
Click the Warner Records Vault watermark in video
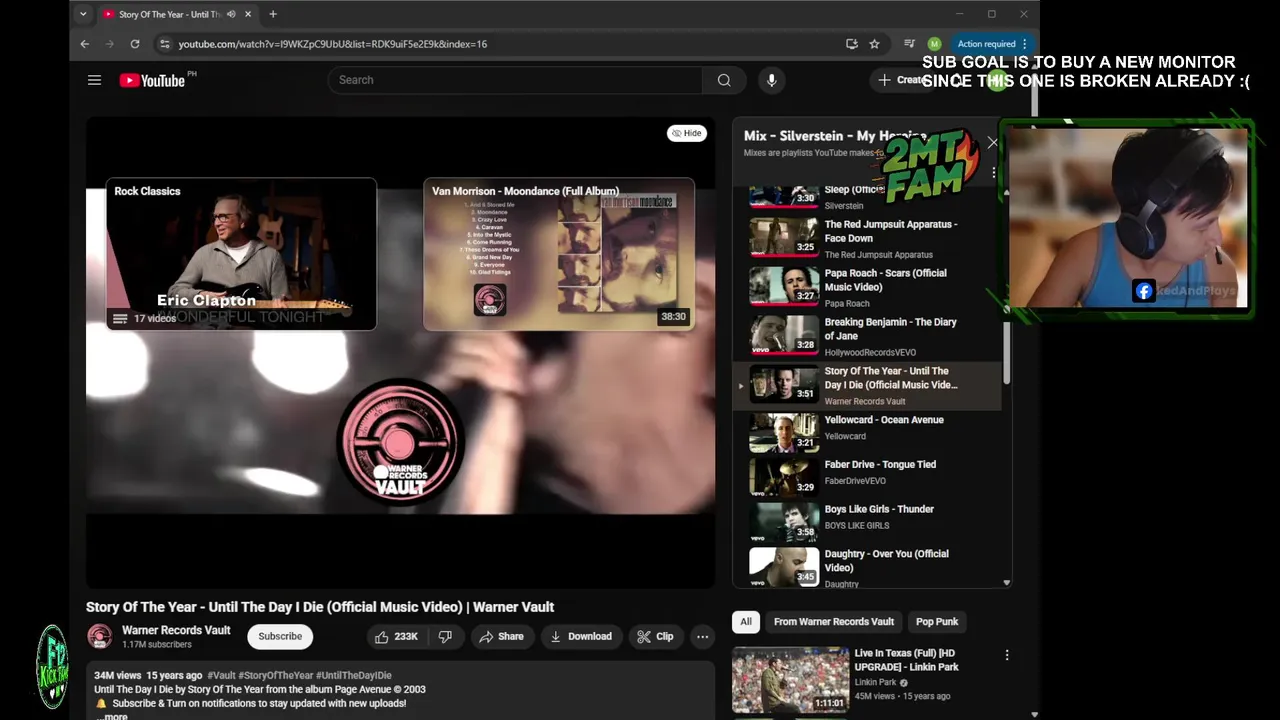click(399, 441)
